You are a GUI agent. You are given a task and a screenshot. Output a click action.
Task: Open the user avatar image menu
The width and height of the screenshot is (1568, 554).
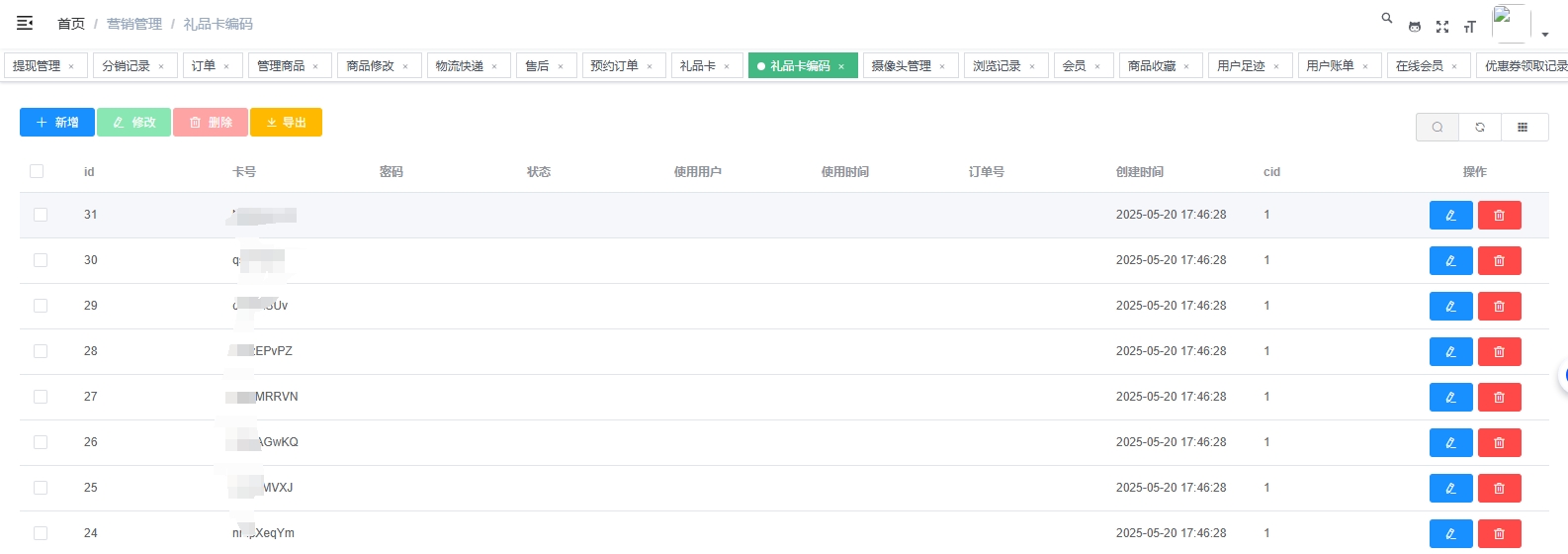click(x=1510, y=24)
